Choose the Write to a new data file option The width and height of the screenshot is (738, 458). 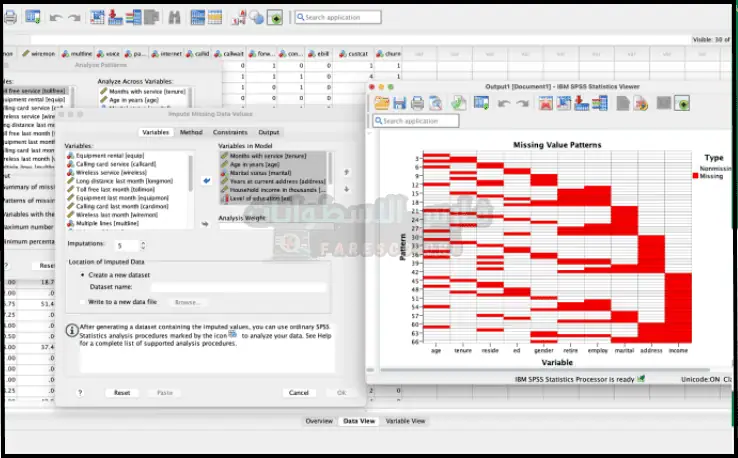click(82, 301)
